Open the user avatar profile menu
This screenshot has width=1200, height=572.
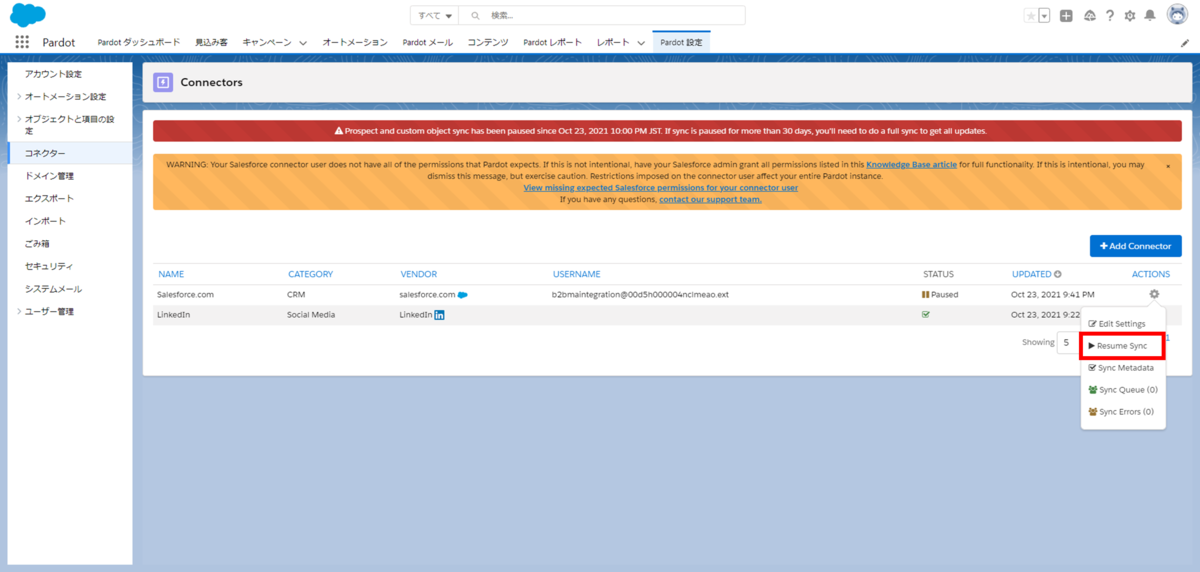tap(1177, 15)
